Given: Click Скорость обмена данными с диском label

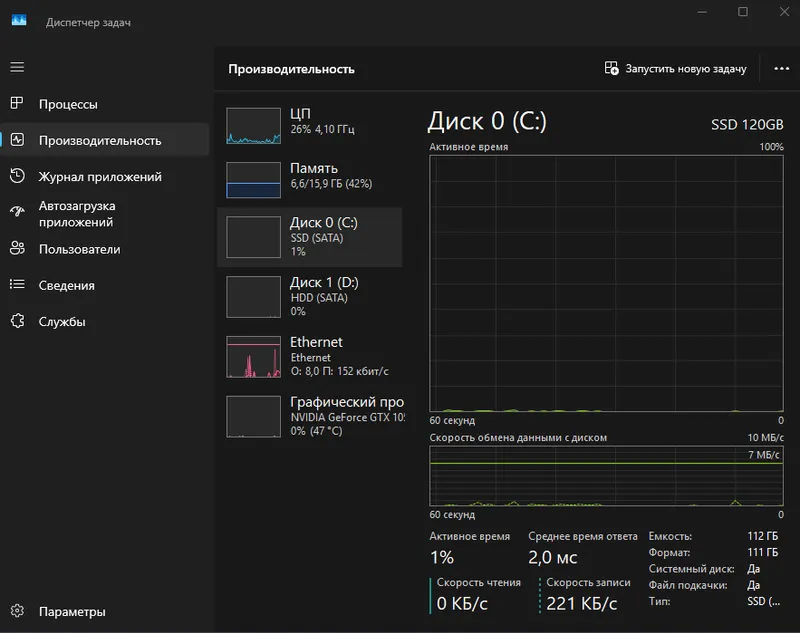Looking at the screenshot, I should tap(518, 438).
